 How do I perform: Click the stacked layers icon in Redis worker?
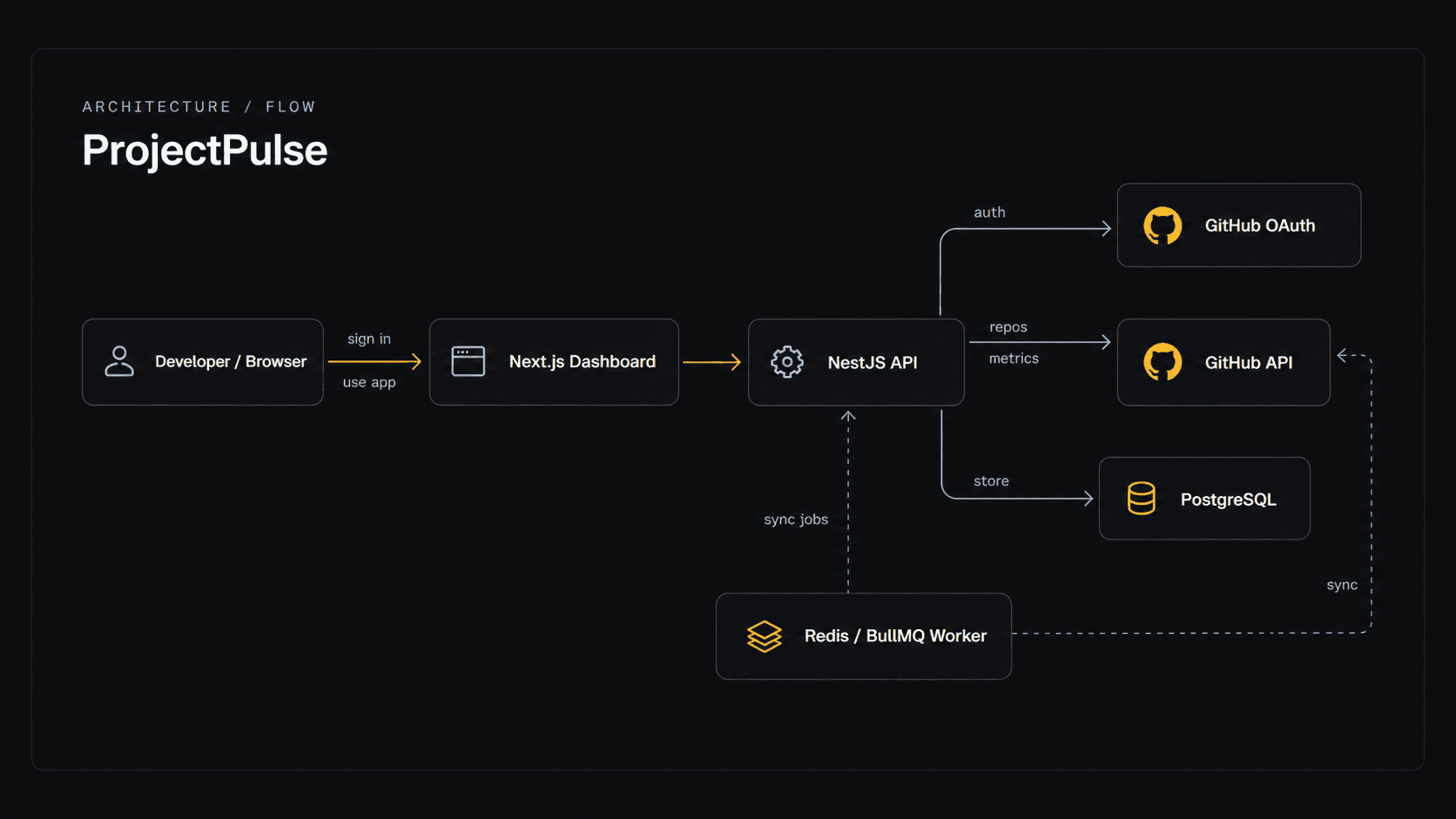(765, 636)
